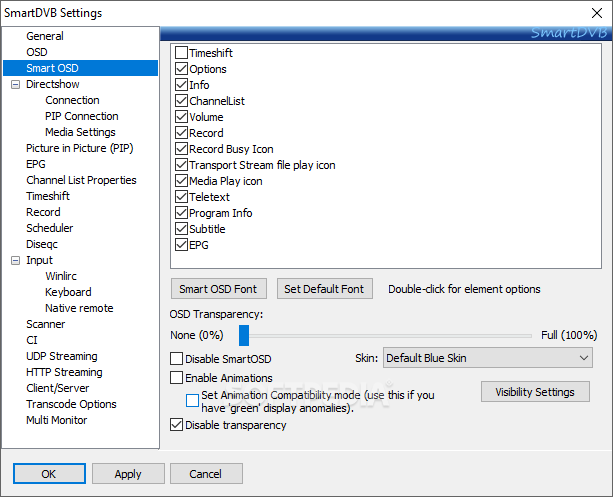Tick the Disable SmartOSD checkbox
The image size is (613, 497).
tap(176, 358)
